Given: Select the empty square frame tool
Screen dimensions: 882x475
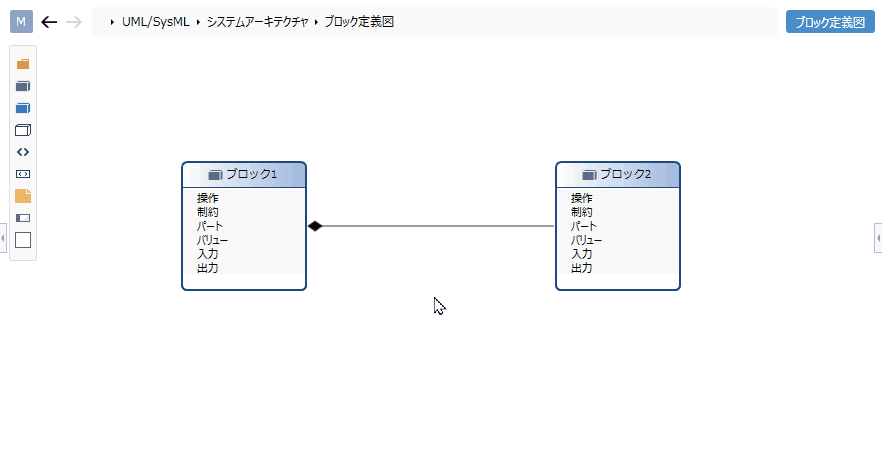Looking at the screenshot, I should pyautogui.click(x=23, y=240).
